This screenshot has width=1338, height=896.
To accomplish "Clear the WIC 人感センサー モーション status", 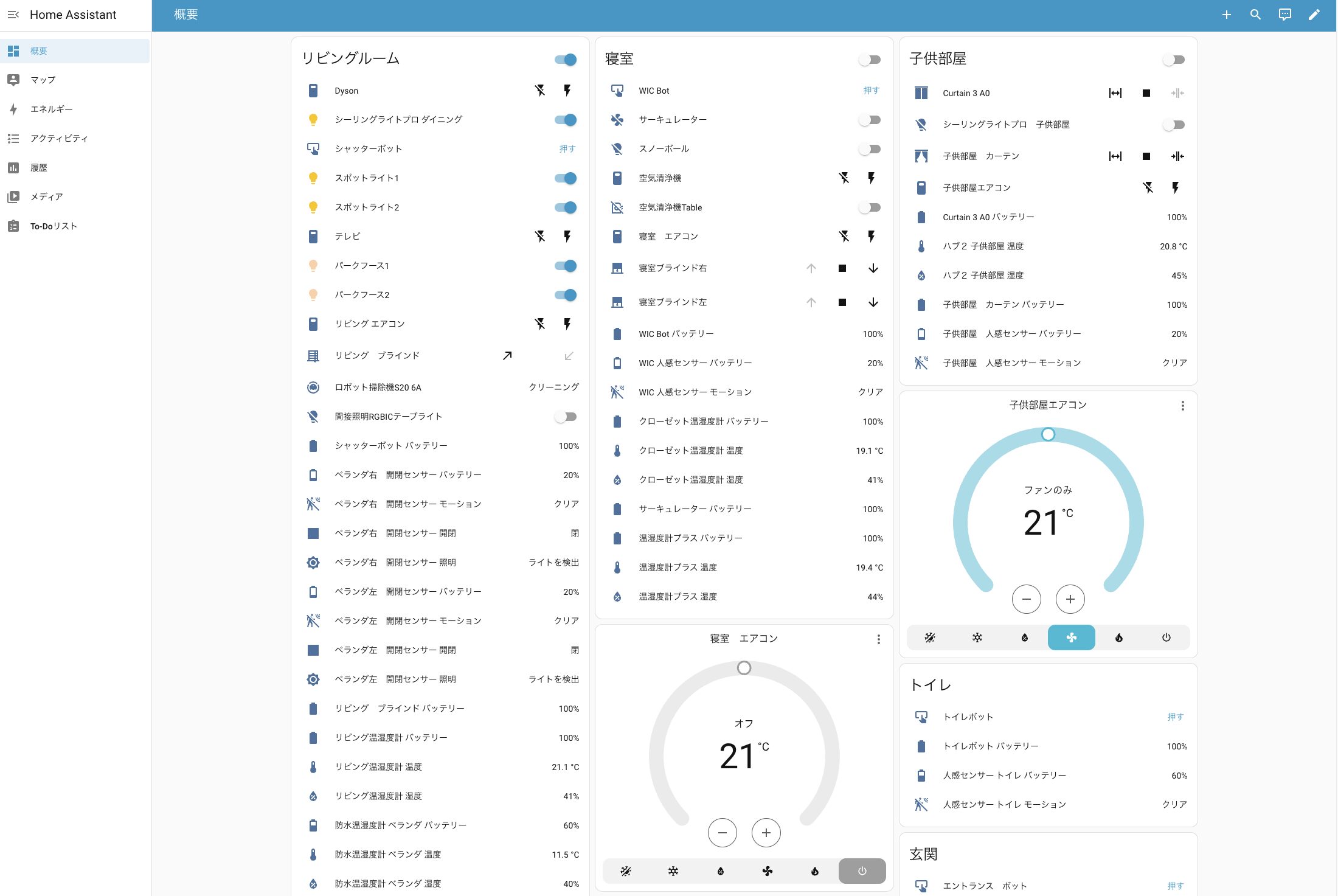I will point(870,392).
